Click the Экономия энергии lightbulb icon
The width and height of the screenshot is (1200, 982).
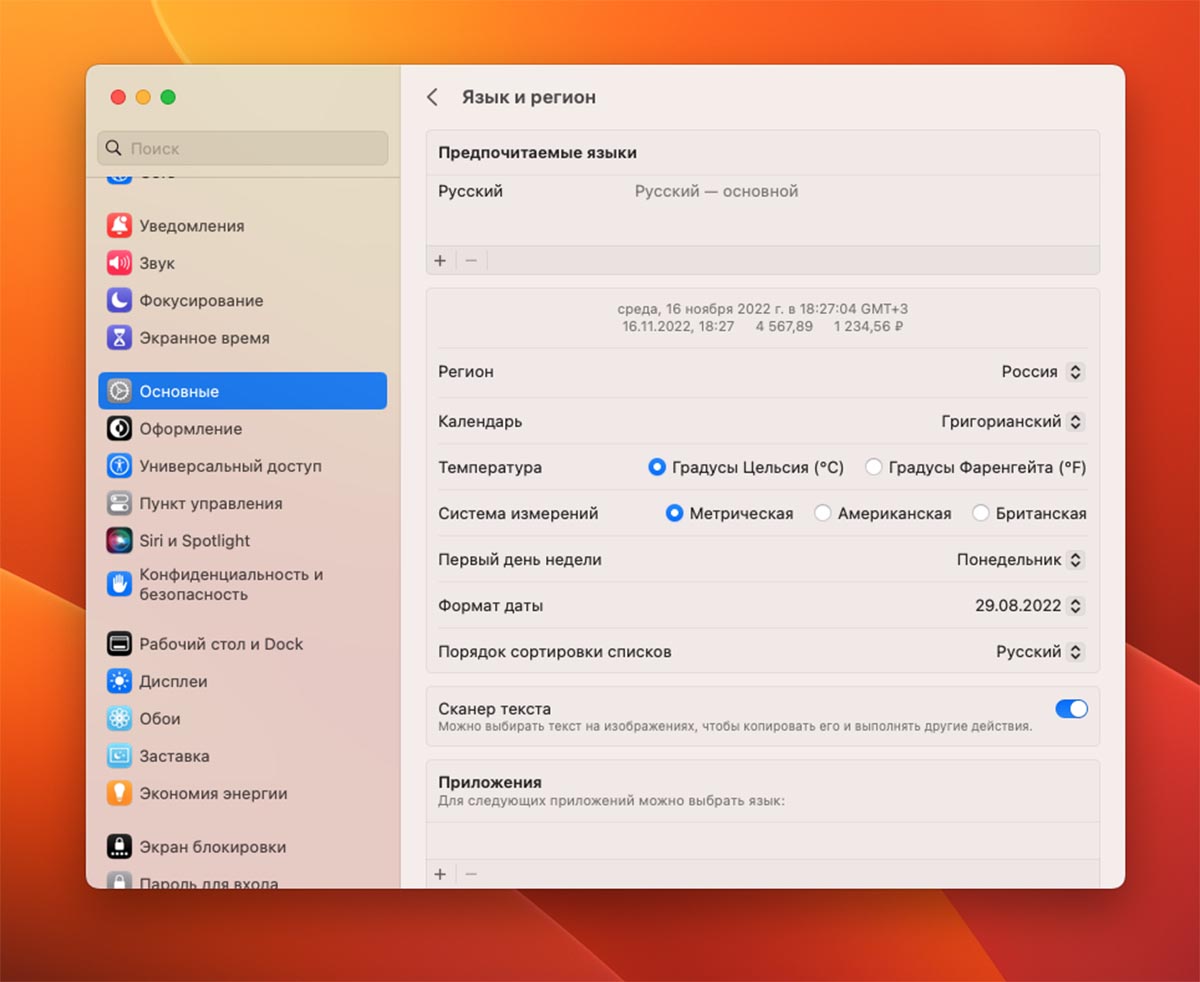point(120,794)
